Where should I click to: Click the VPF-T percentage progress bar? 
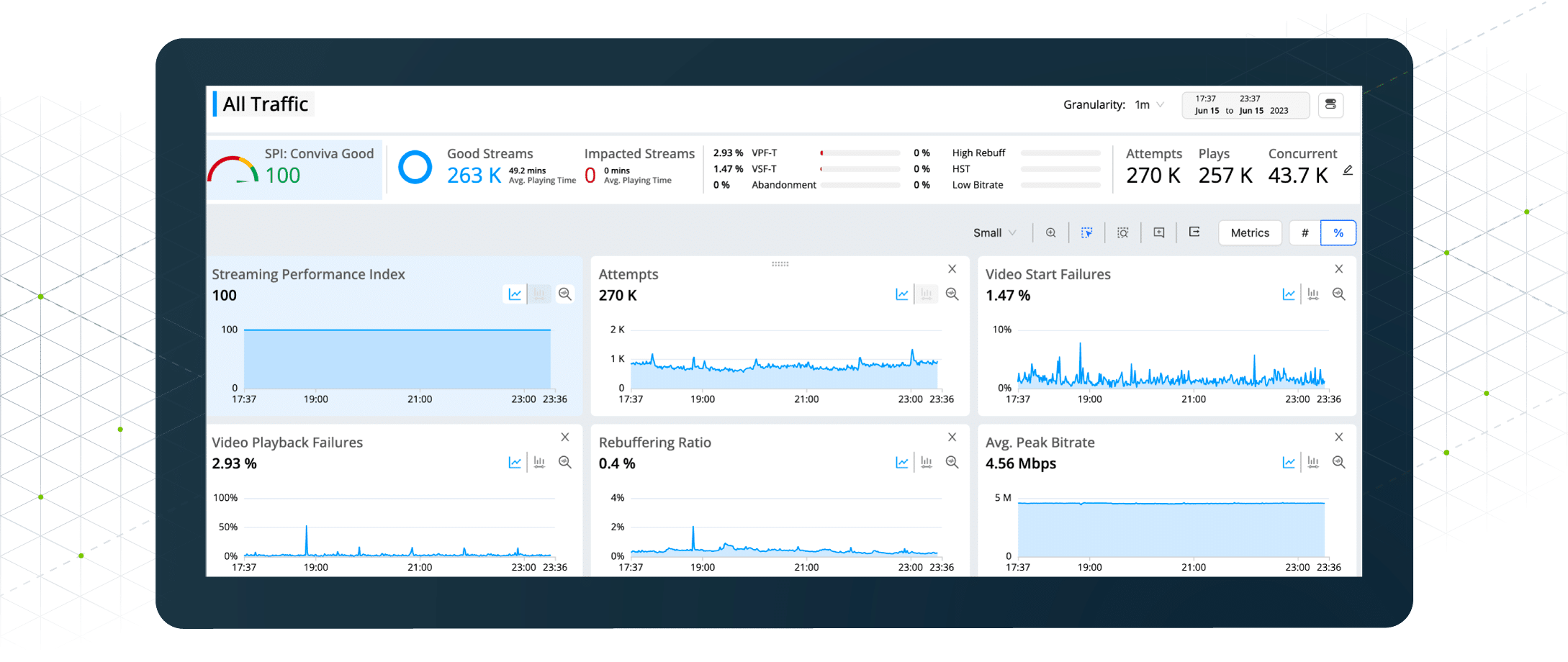click(860, 153)
